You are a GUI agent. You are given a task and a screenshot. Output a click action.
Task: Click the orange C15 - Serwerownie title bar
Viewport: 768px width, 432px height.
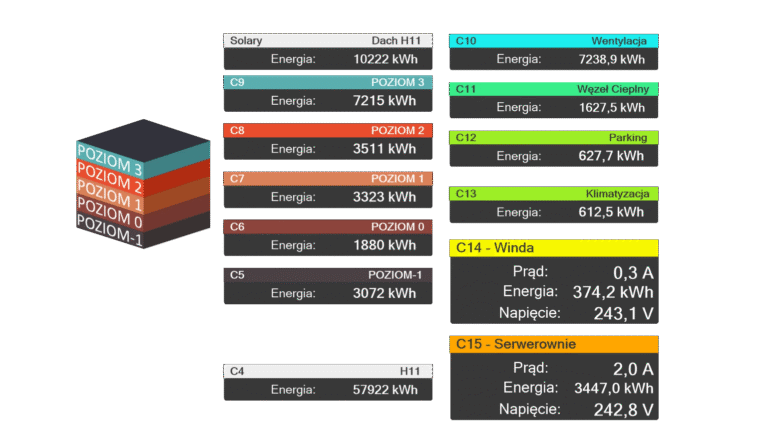point(553,345)
